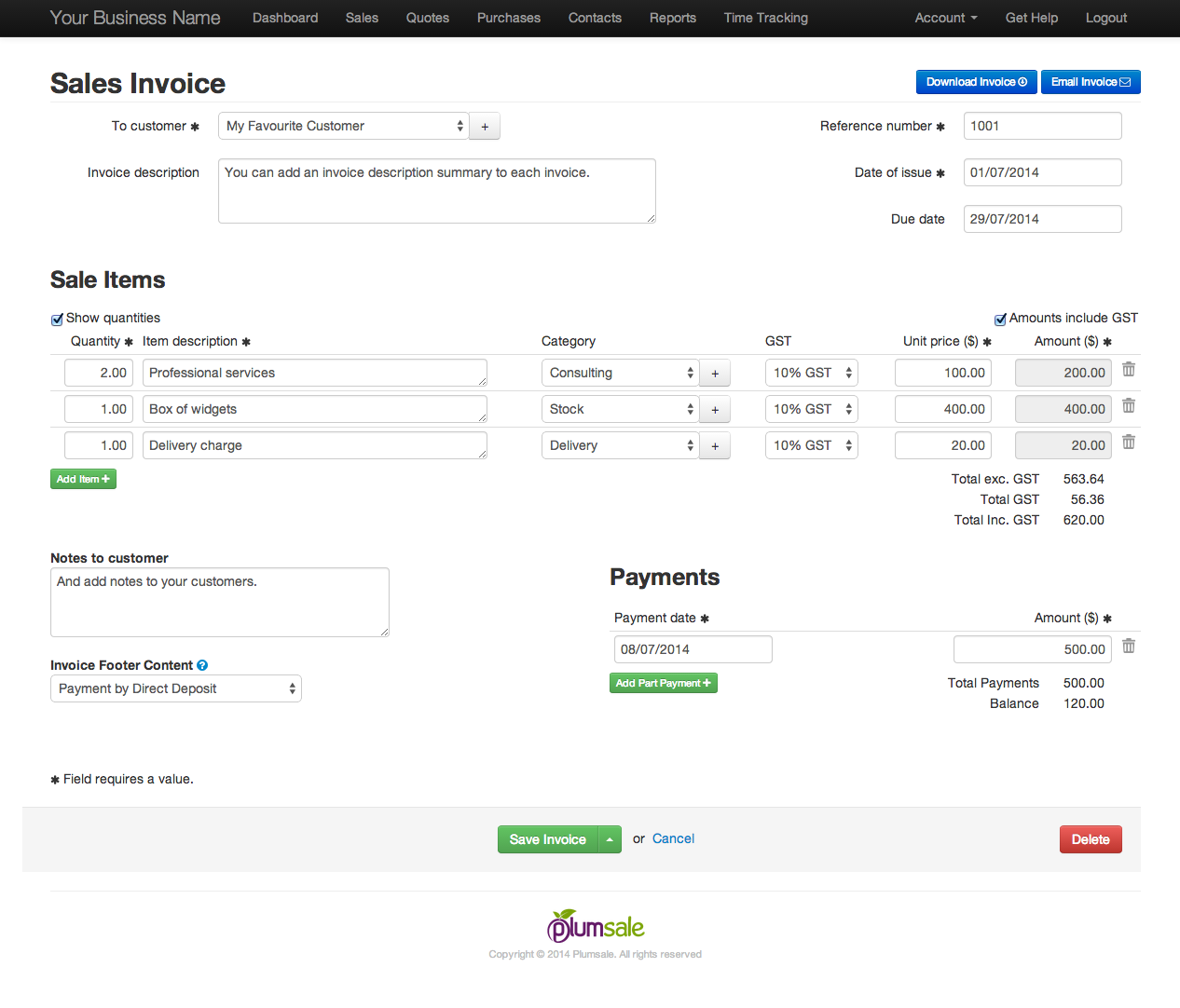Open Invoice Footer Content help icon

(x=202, y=665)
